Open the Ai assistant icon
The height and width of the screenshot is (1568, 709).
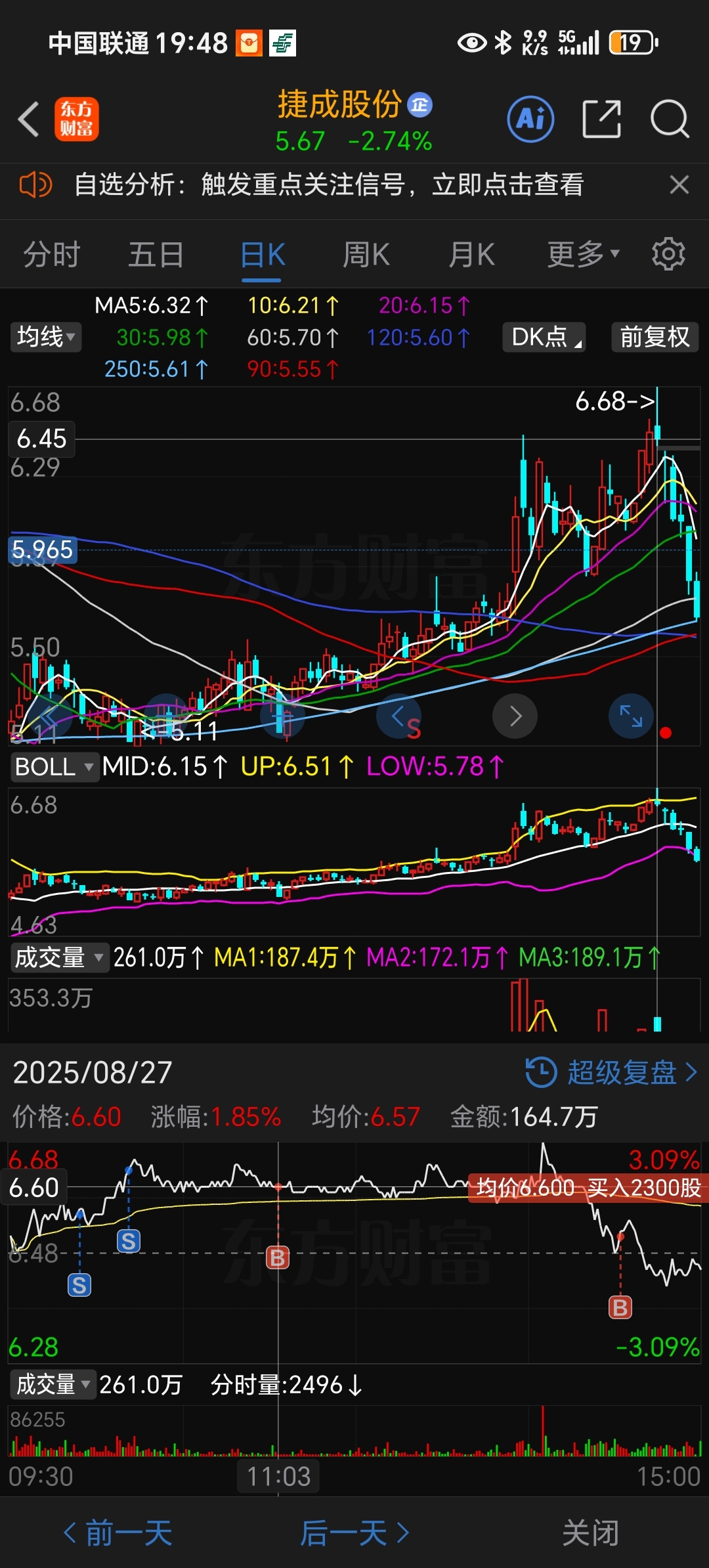[530, 120]
